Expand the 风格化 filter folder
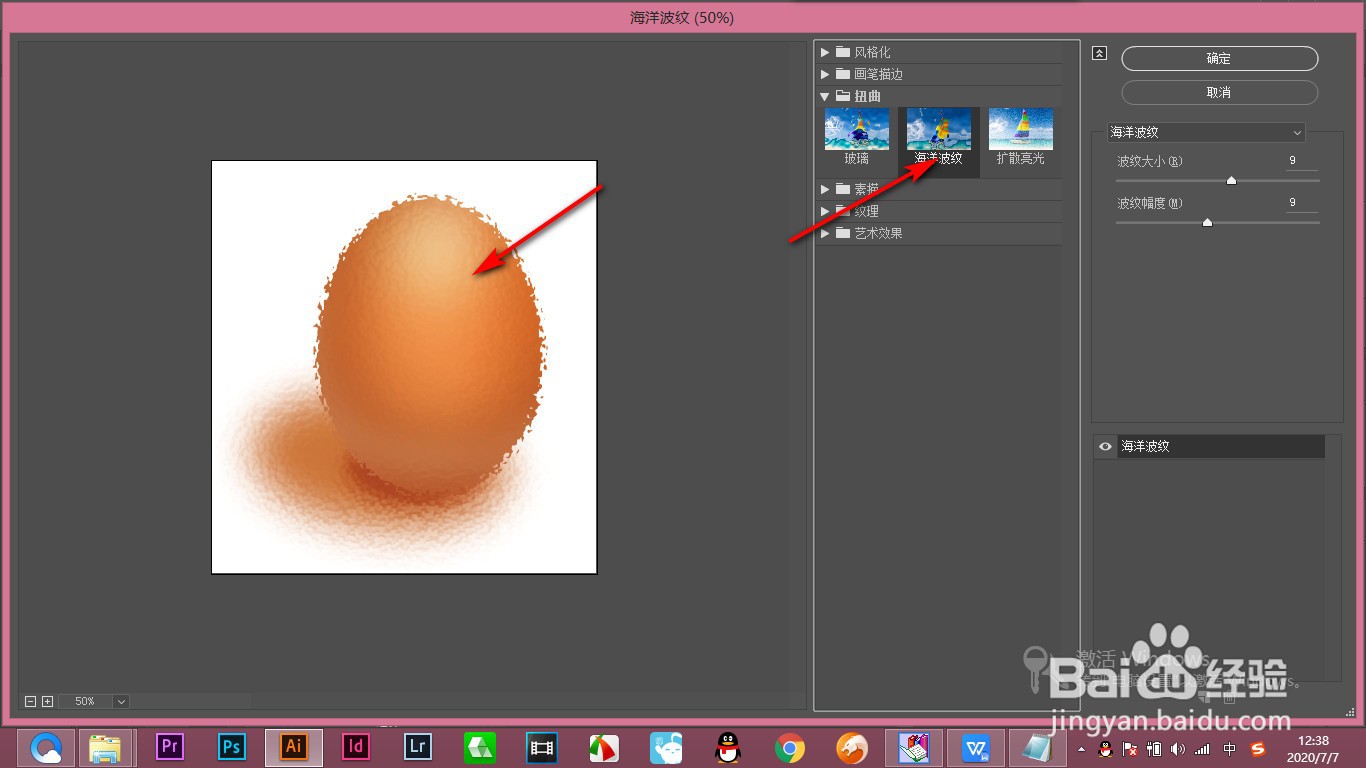The image size is (1366, 768). point(825,52)
